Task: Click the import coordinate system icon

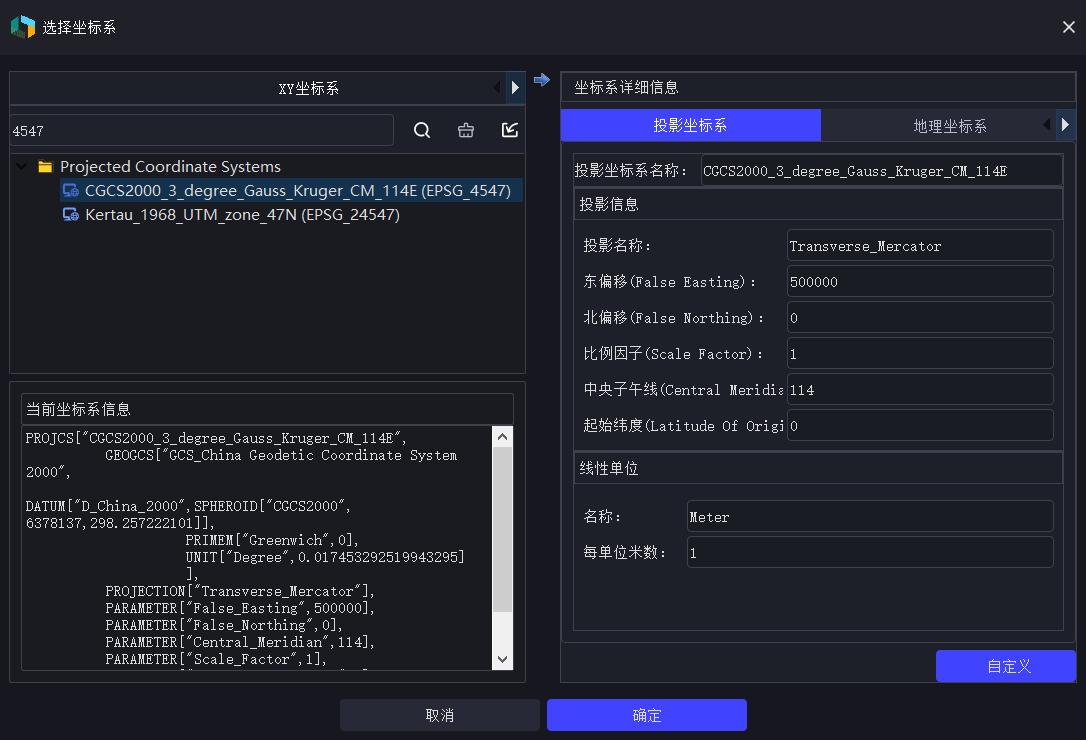Action: 510,130
